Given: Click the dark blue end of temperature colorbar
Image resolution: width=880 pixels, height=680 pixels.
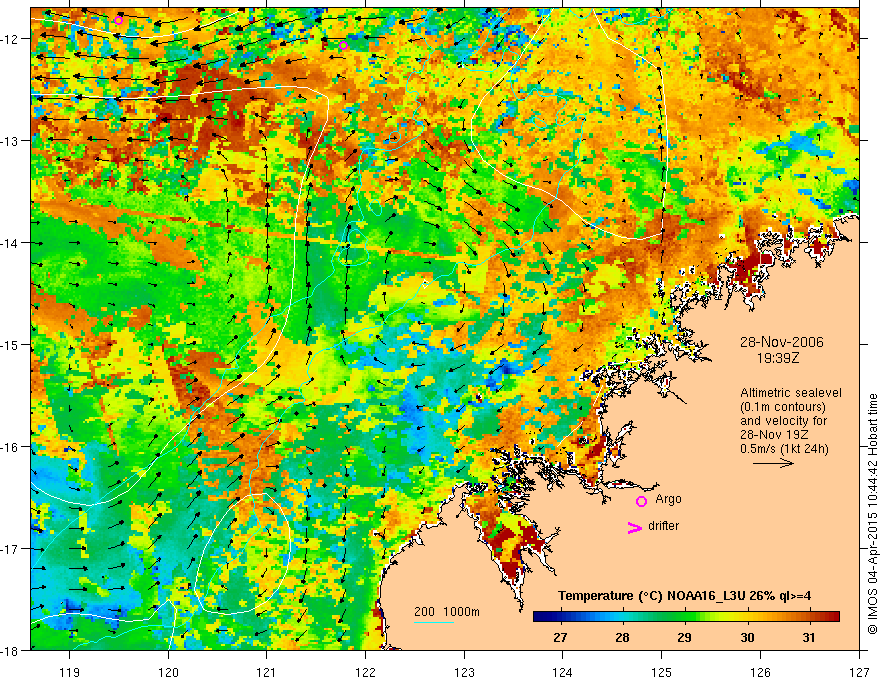Looking at the screenshot, I should [539, 617].
